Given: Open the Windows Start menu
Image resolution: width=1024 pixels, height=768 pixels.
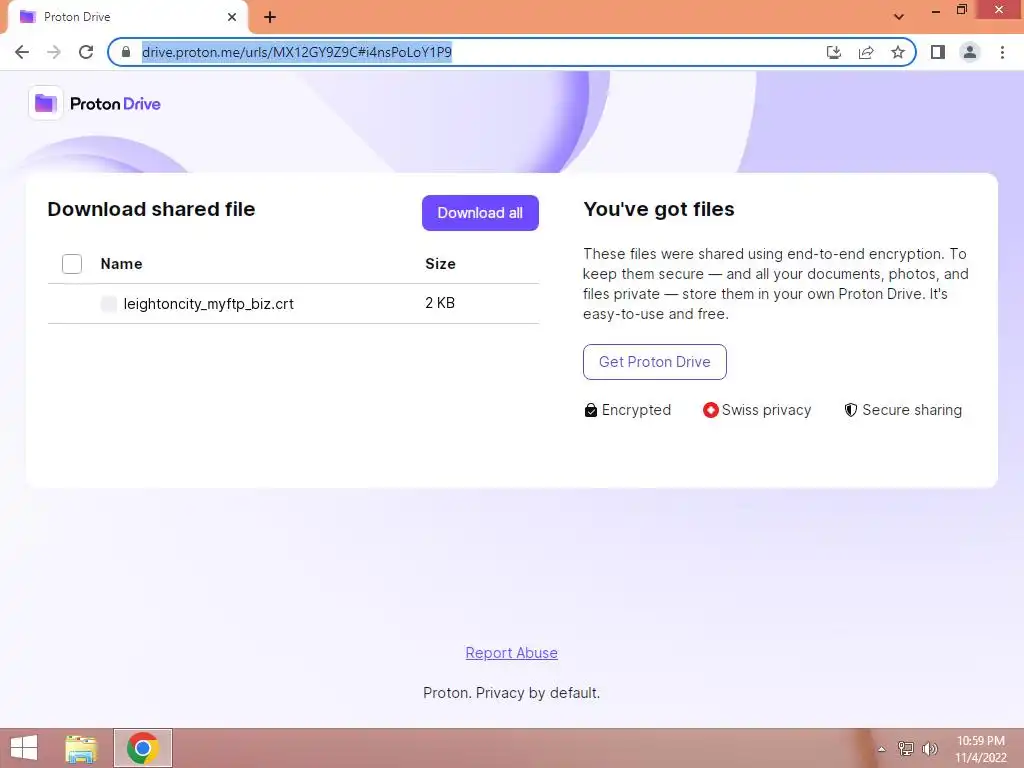Looking at the screenshot, I should (24, 748).
